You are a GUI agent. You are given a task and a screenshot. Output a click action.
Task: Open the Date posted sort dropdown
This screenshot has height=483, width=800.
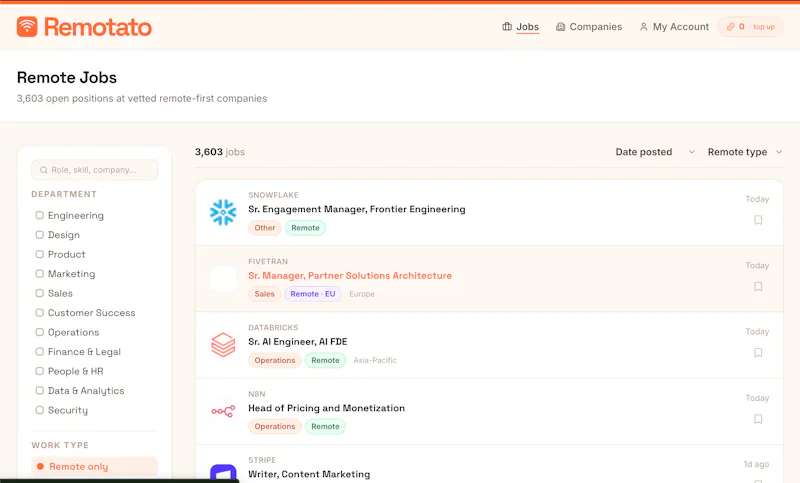click(x=655, y=152)
